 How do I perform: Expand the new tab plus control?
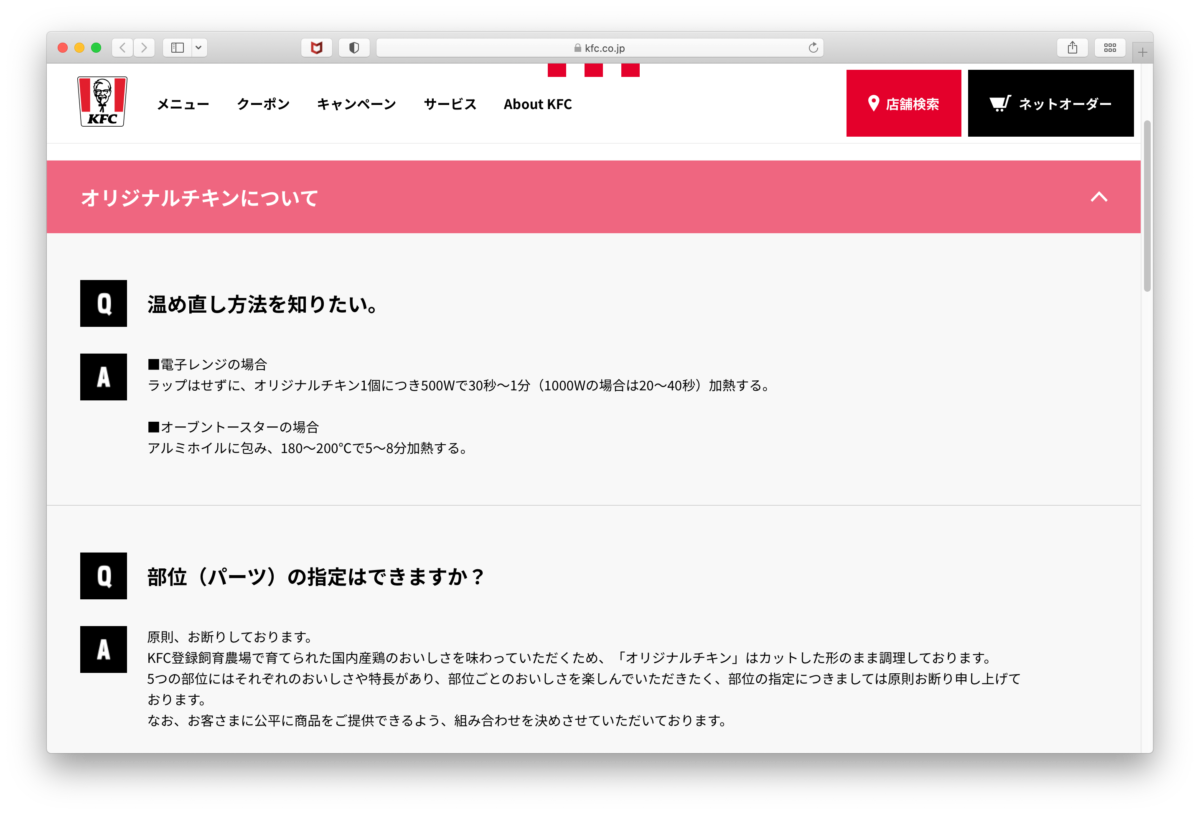pos(1141,47)
